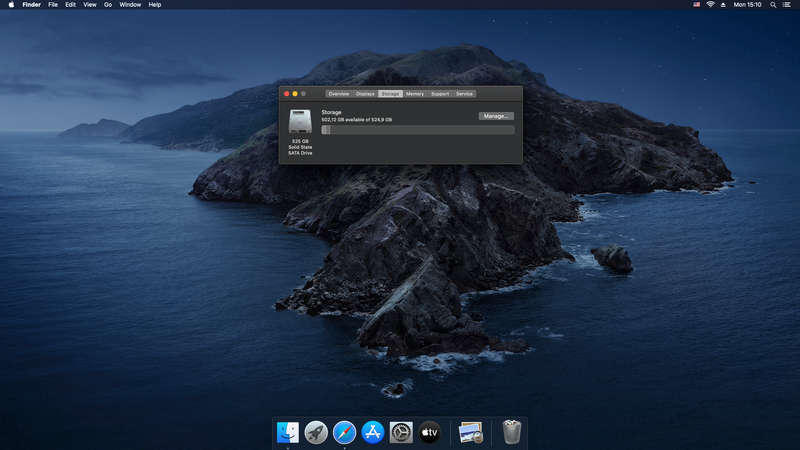800x450 pixels.
Task: Open the App Store from Dock
Action: [x=373, y=432]
